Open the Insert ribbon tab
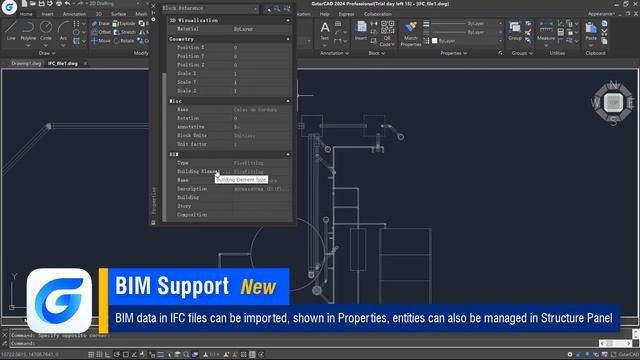 point(47,14)
